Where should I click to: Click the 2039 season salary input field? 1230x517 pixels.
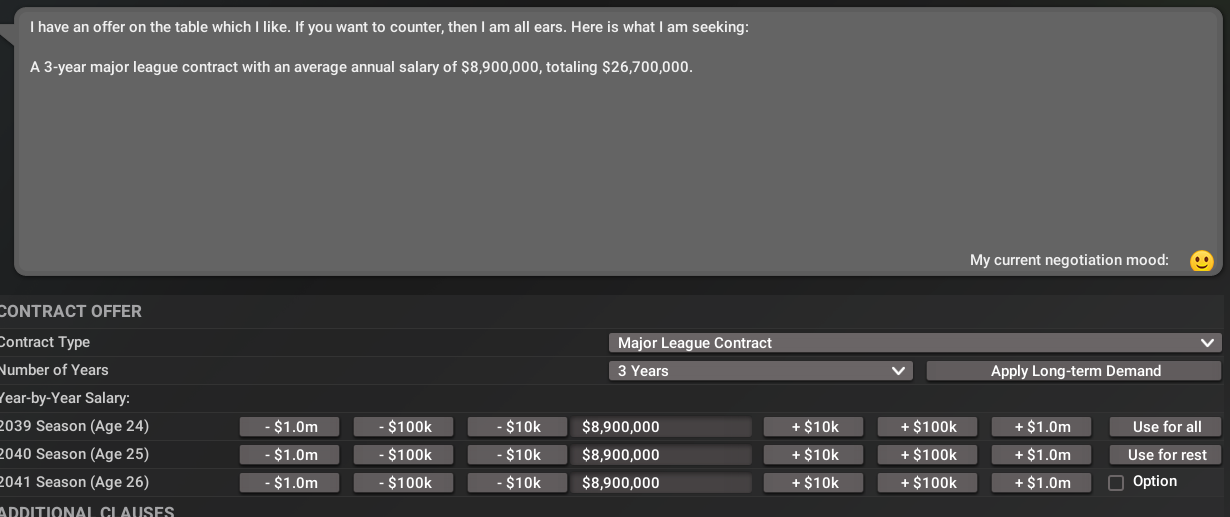click(x=661, y=427)
